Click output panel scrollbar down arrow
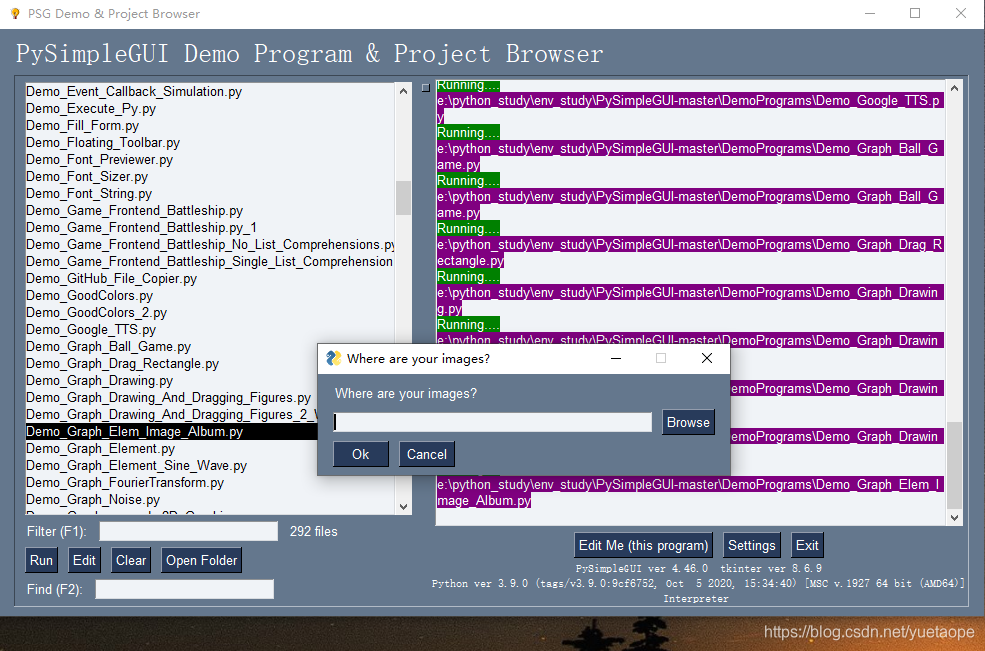Screen dimensions: 985x651 point(954,518)
